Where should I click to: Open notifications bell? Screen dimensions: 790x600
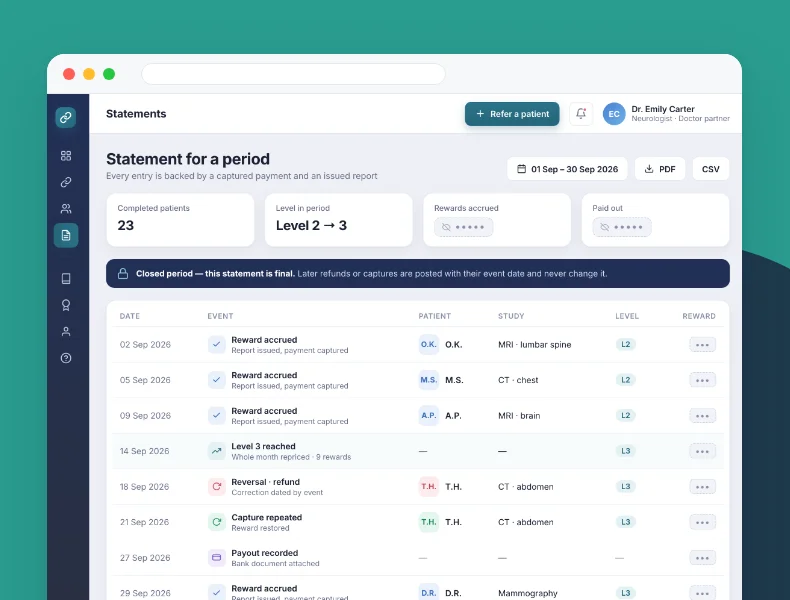pyautogui.click(x=581, y=114)
